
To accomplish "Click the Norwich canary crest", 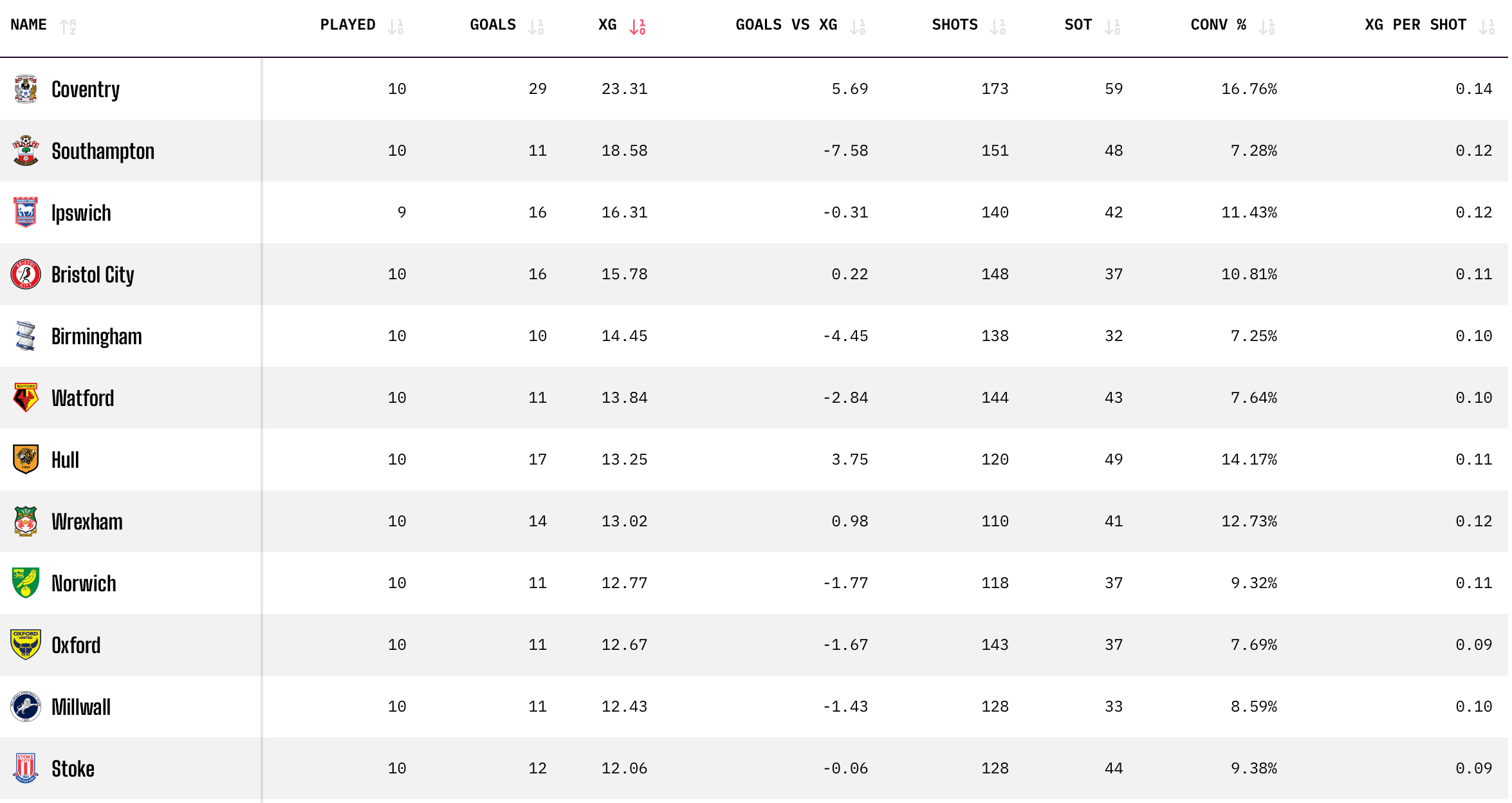I will tap(26, 583).
